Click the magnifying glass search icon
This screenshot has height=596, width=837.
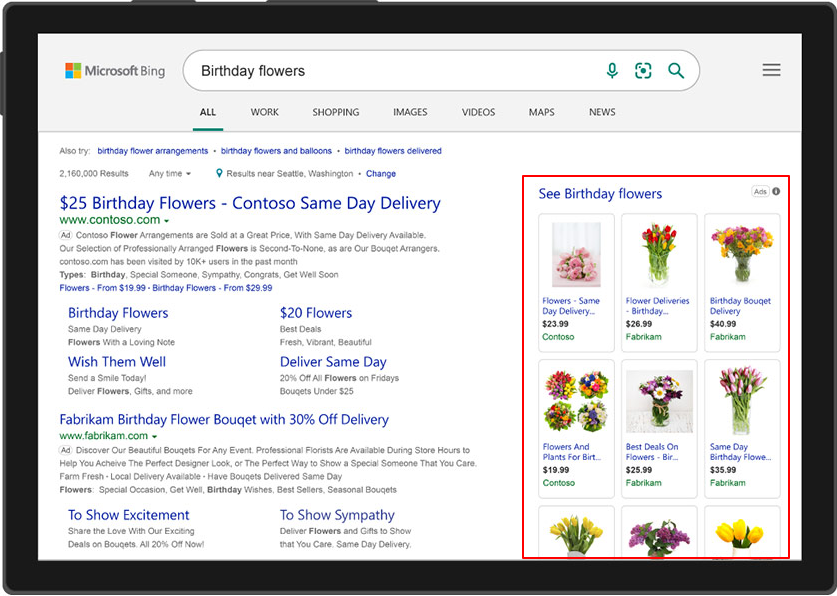pyautogui.click(x=676, y=71)
